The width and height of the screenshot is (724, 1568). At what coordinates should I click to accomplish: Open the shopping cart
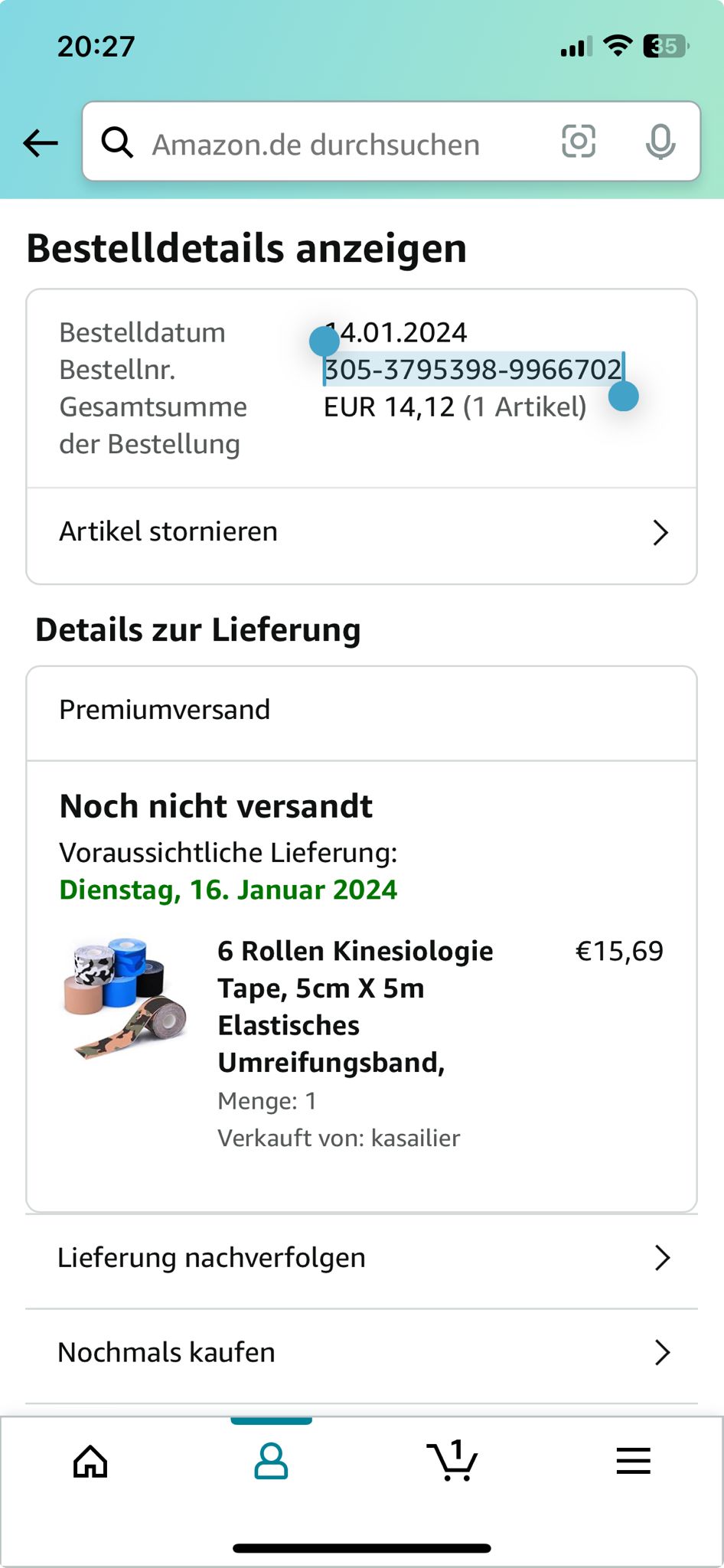click(x=452, y=1461)
